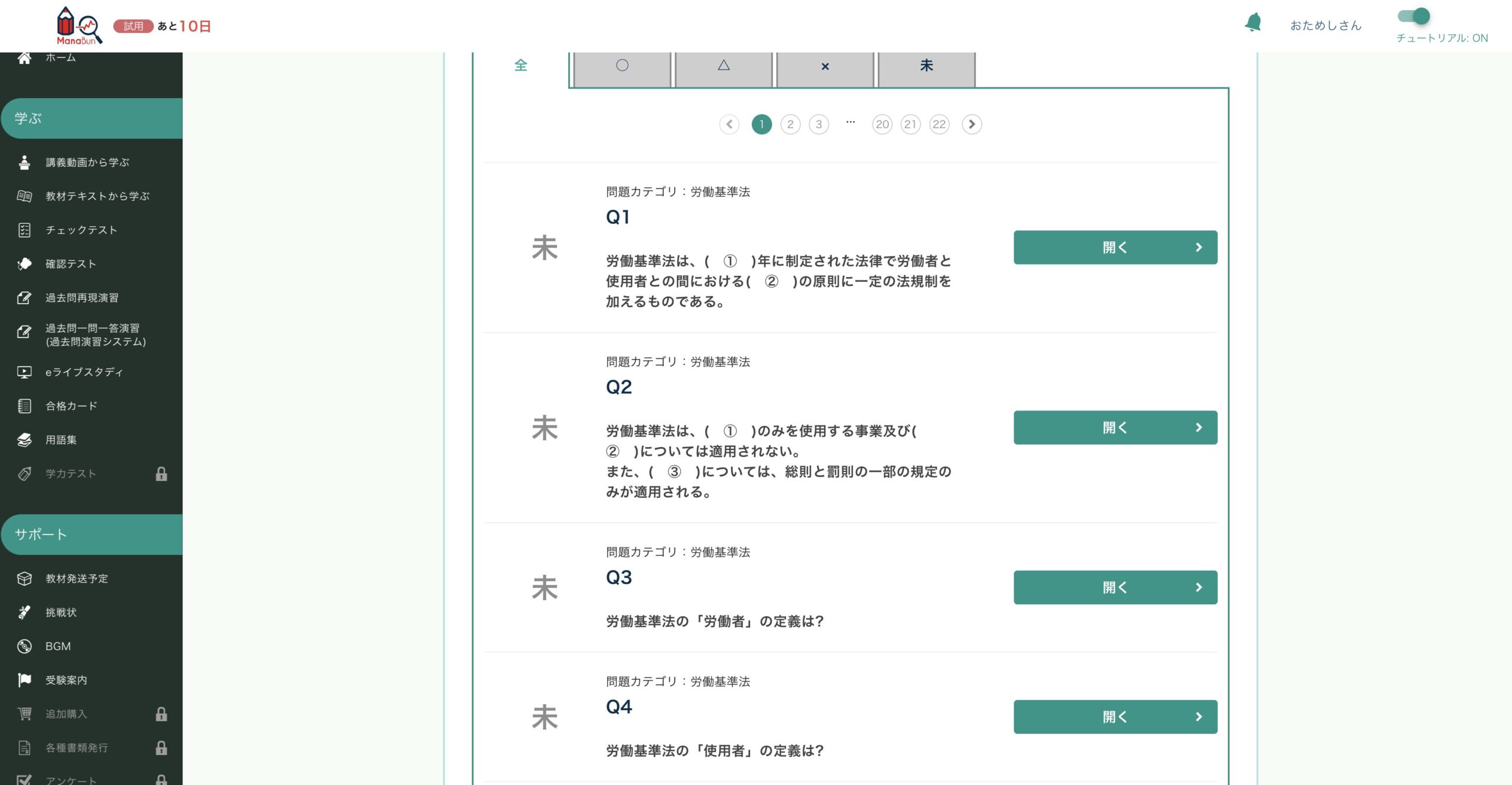This screenshot has width=1512, height=785.
Task: Click the ManaBun logo
Action: pyautogui.click(x=79, y=26)
